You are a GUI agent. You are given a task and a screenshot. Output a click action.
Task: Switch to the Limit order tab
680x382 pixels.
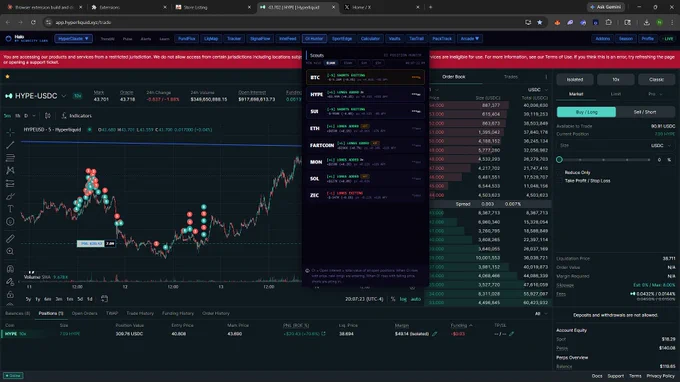(x=615, y=94)
